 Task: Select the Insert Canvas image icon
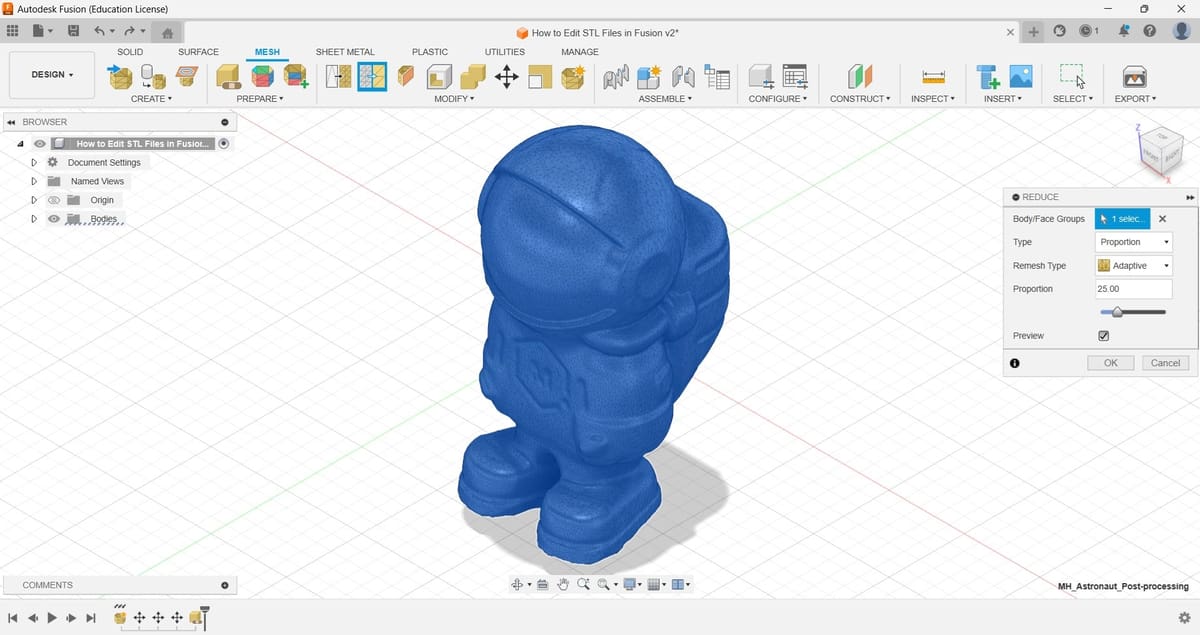pyautogui.click(x=1021, y=76)
